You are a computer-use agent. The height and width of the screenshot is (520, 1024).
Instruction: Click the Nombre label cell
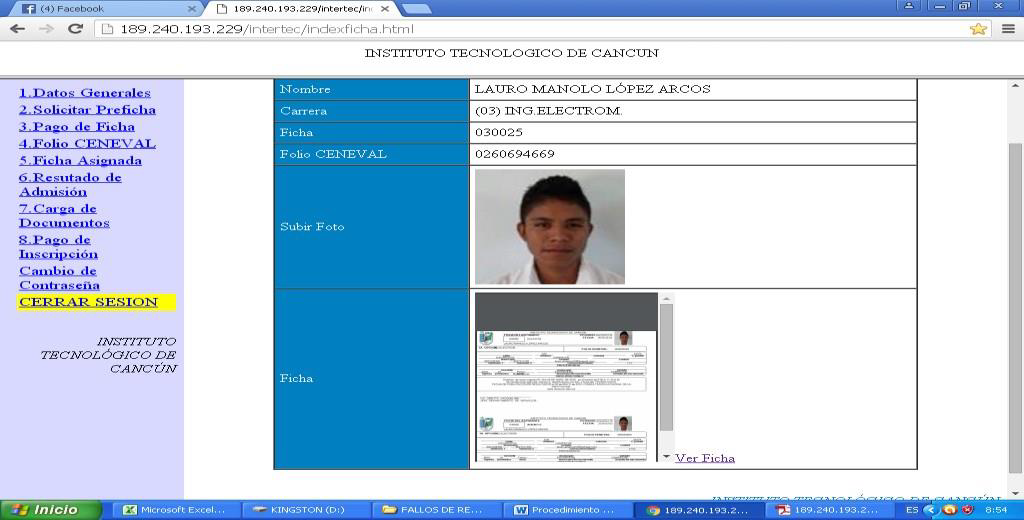pyautogui.click(x=372, y=89)
